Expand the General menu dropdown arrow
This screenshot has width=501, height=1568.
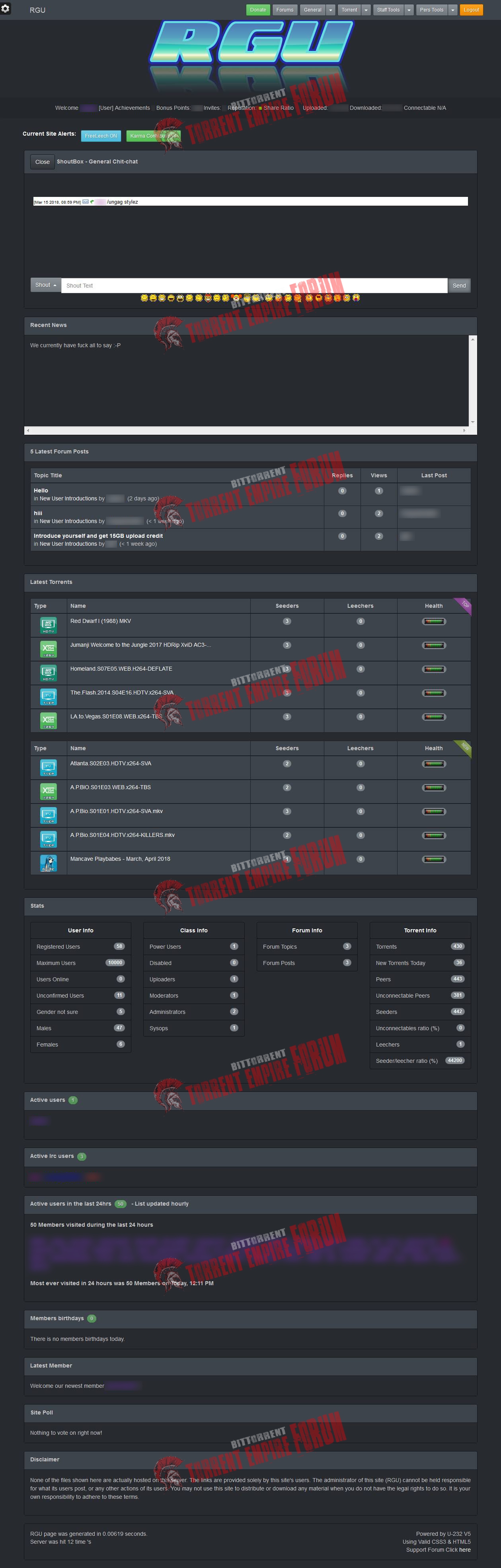coord(331,10)
